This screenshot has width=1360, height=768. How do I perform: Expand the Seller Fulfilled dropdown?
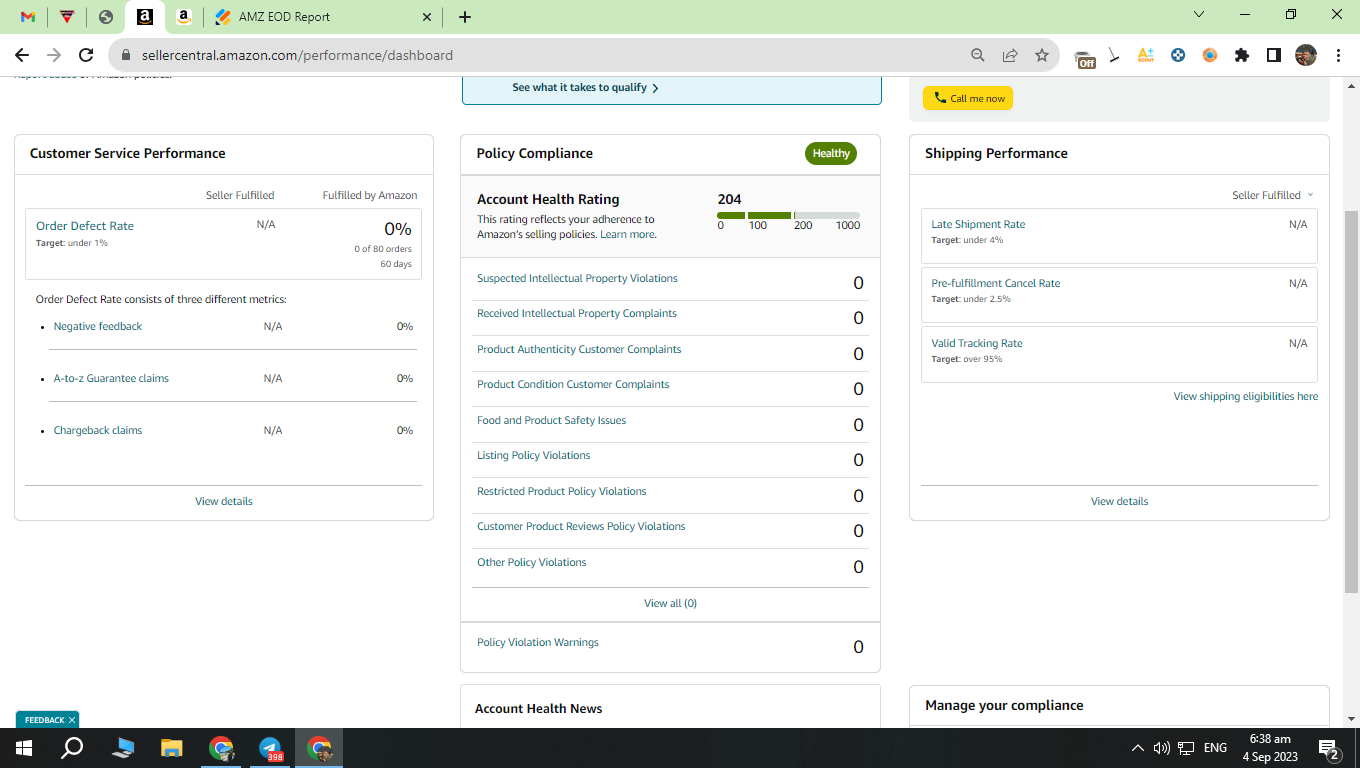point(1273,195)
